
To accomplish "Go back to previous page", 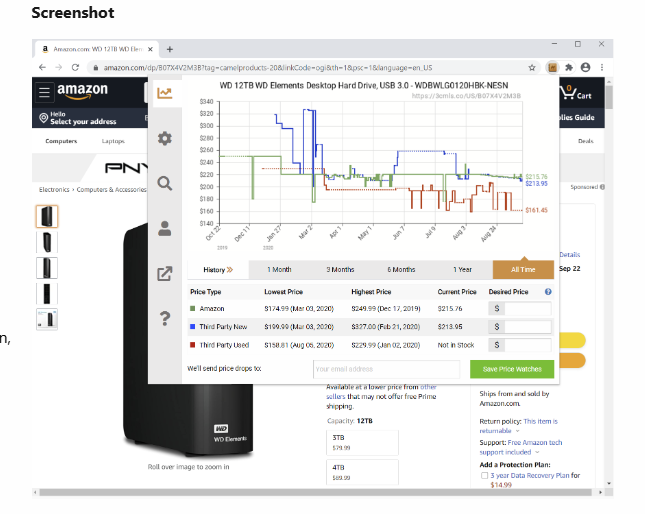I will [42, 67].
